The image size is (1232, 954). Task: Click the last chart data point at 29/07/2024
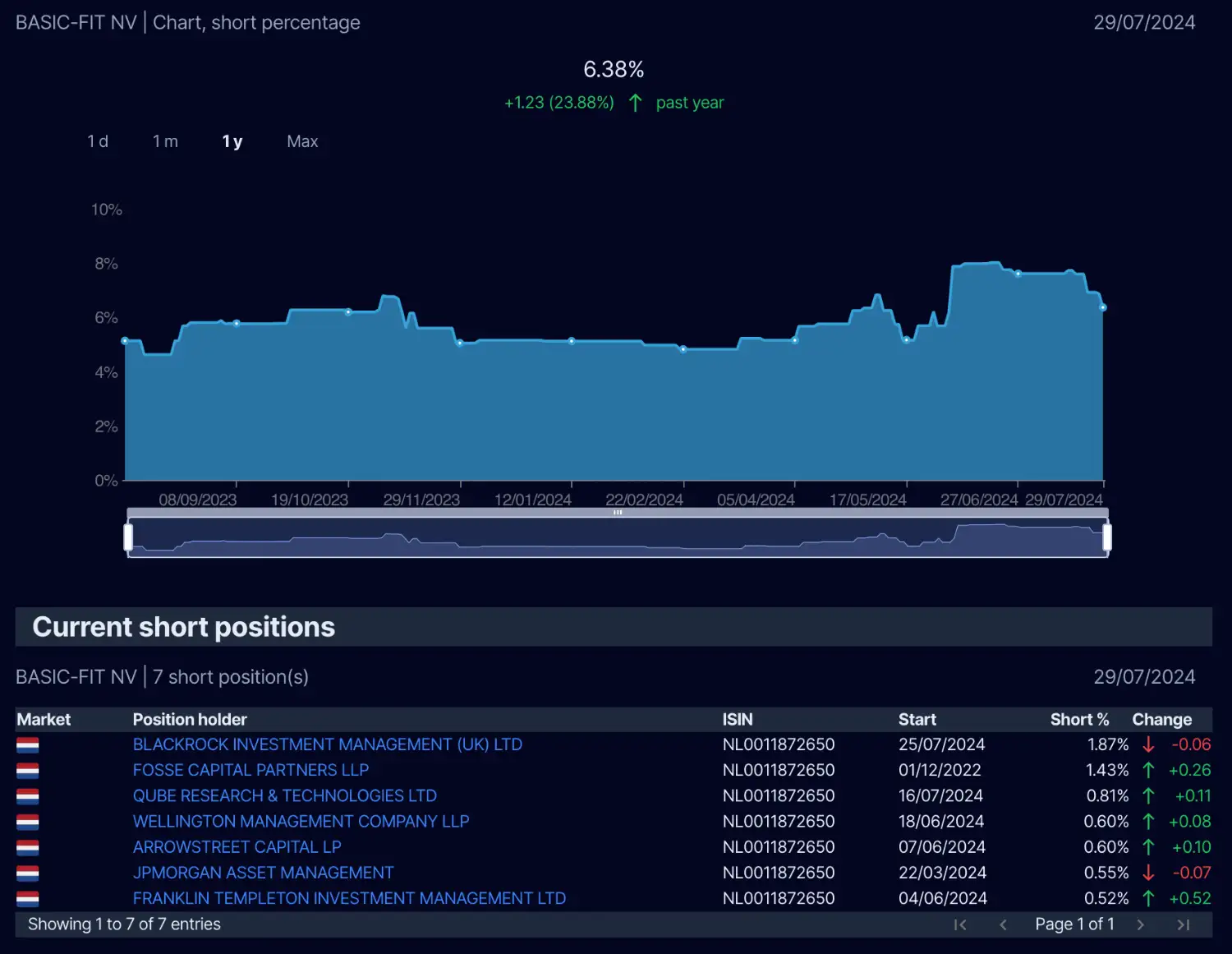tap(1103, 307)
